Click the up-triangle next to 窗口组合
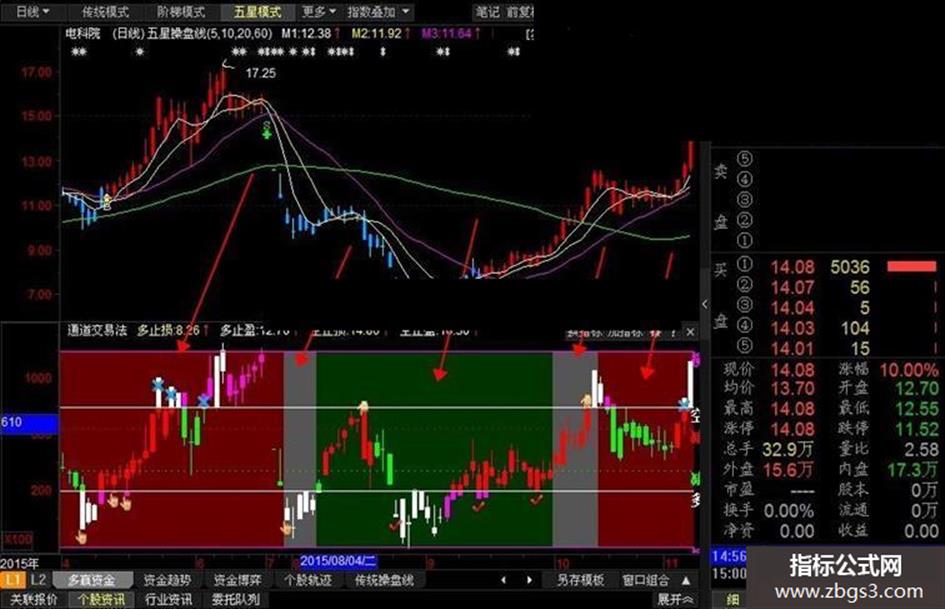The height and width of the screenshot is (609, 945). coord(686,580)
